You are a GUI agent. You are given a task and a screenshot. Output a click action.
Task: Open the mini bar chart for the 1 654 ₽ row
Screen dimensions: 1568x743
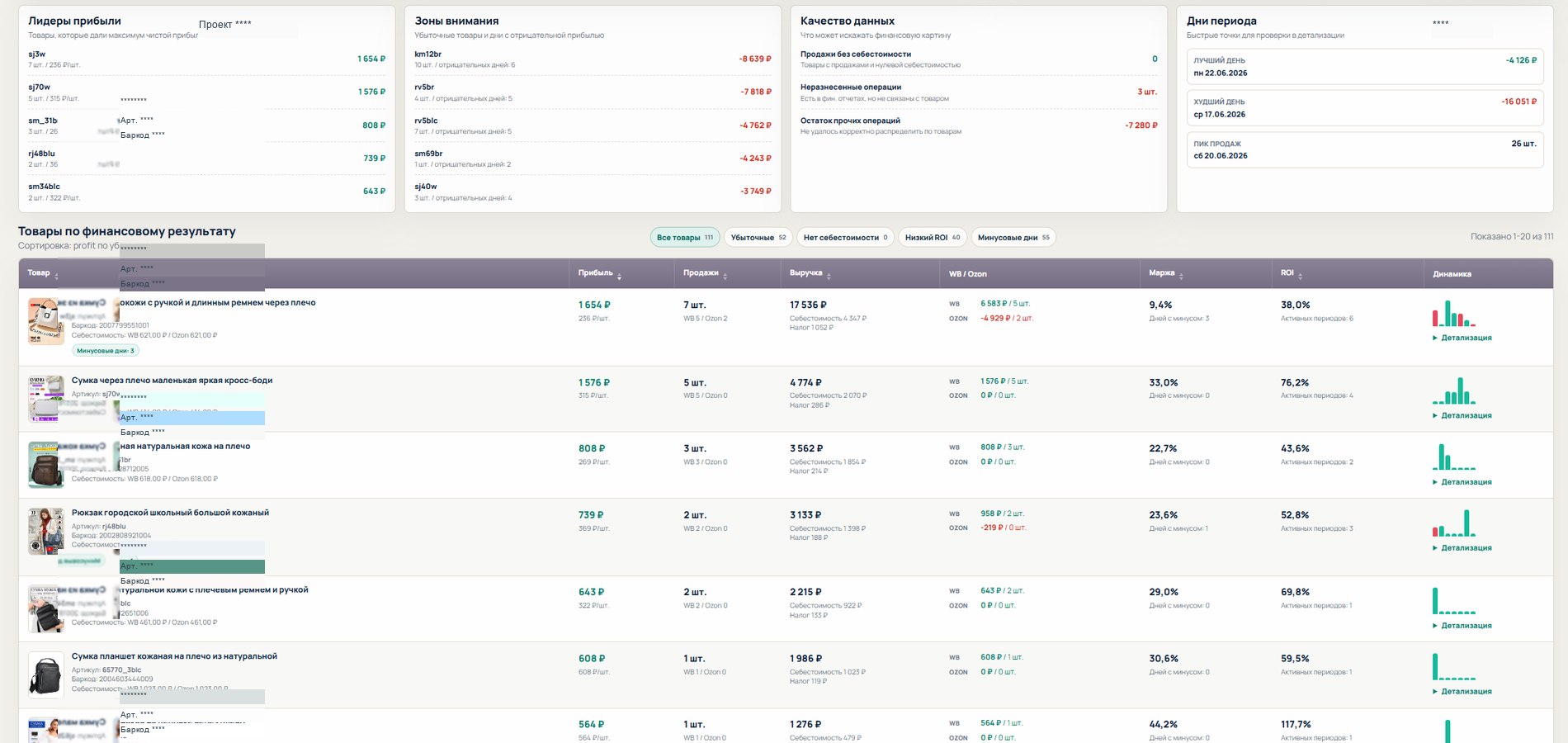click(x=1453, y=314)
